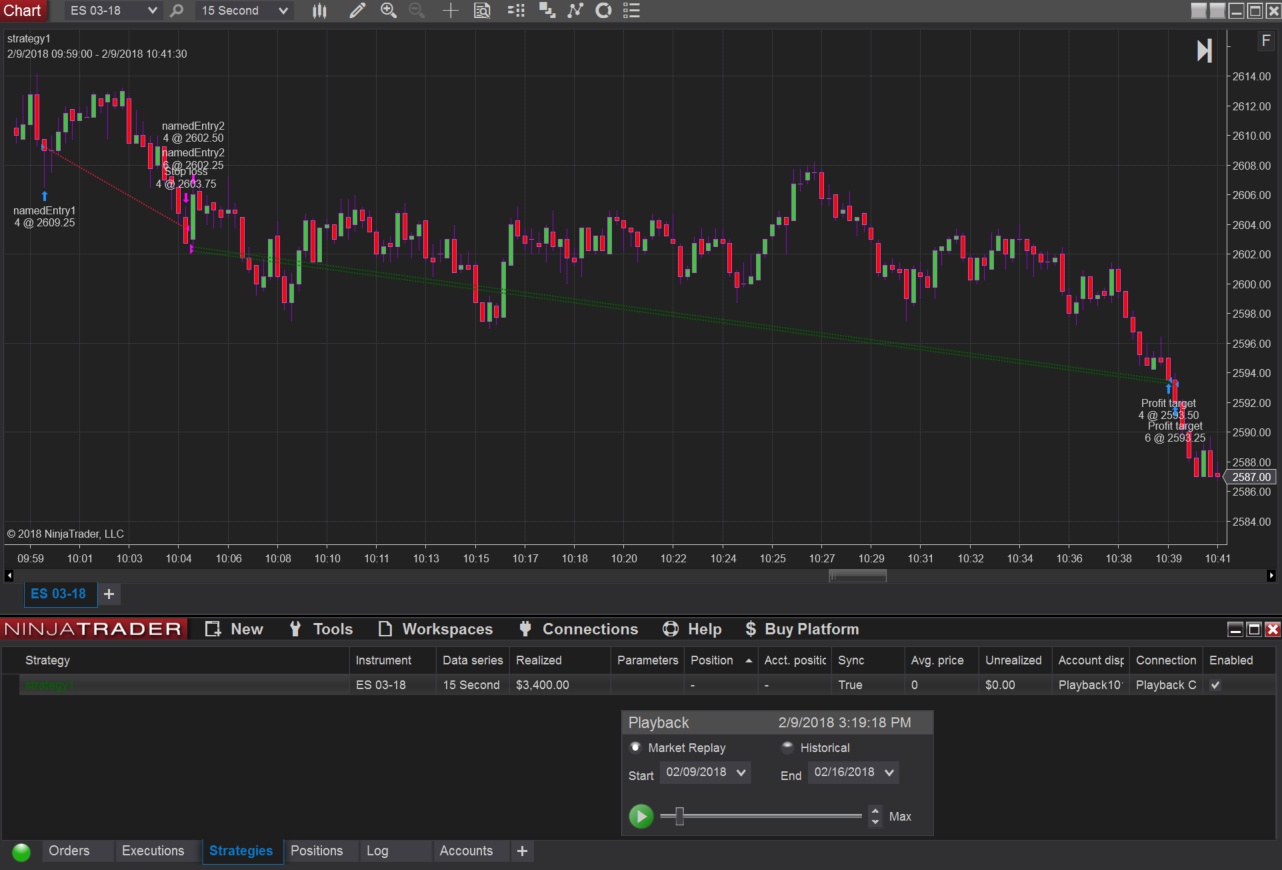The width and height of the screenshot is (1282, 870).
Task: Open the bar type candlestick icon
Action: (319, 11)
